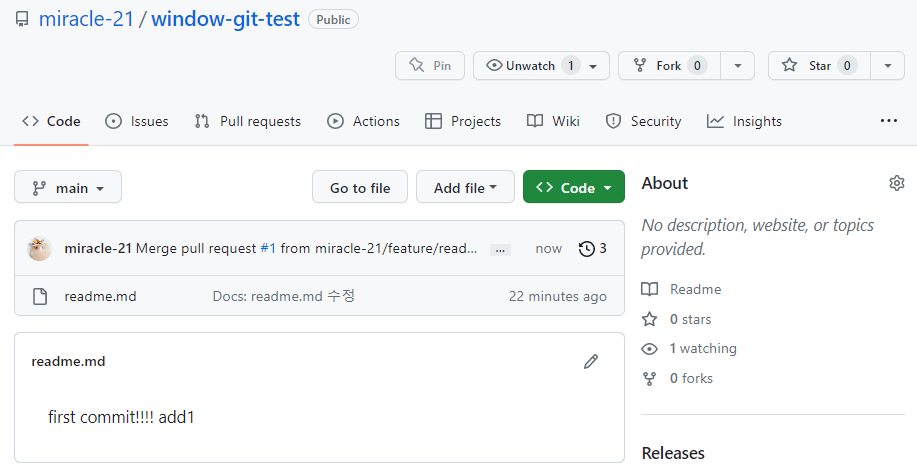Viewport: 917px width, 467px height.
Task: Open the Pull requests tab
Action: [x=248, y=121]
